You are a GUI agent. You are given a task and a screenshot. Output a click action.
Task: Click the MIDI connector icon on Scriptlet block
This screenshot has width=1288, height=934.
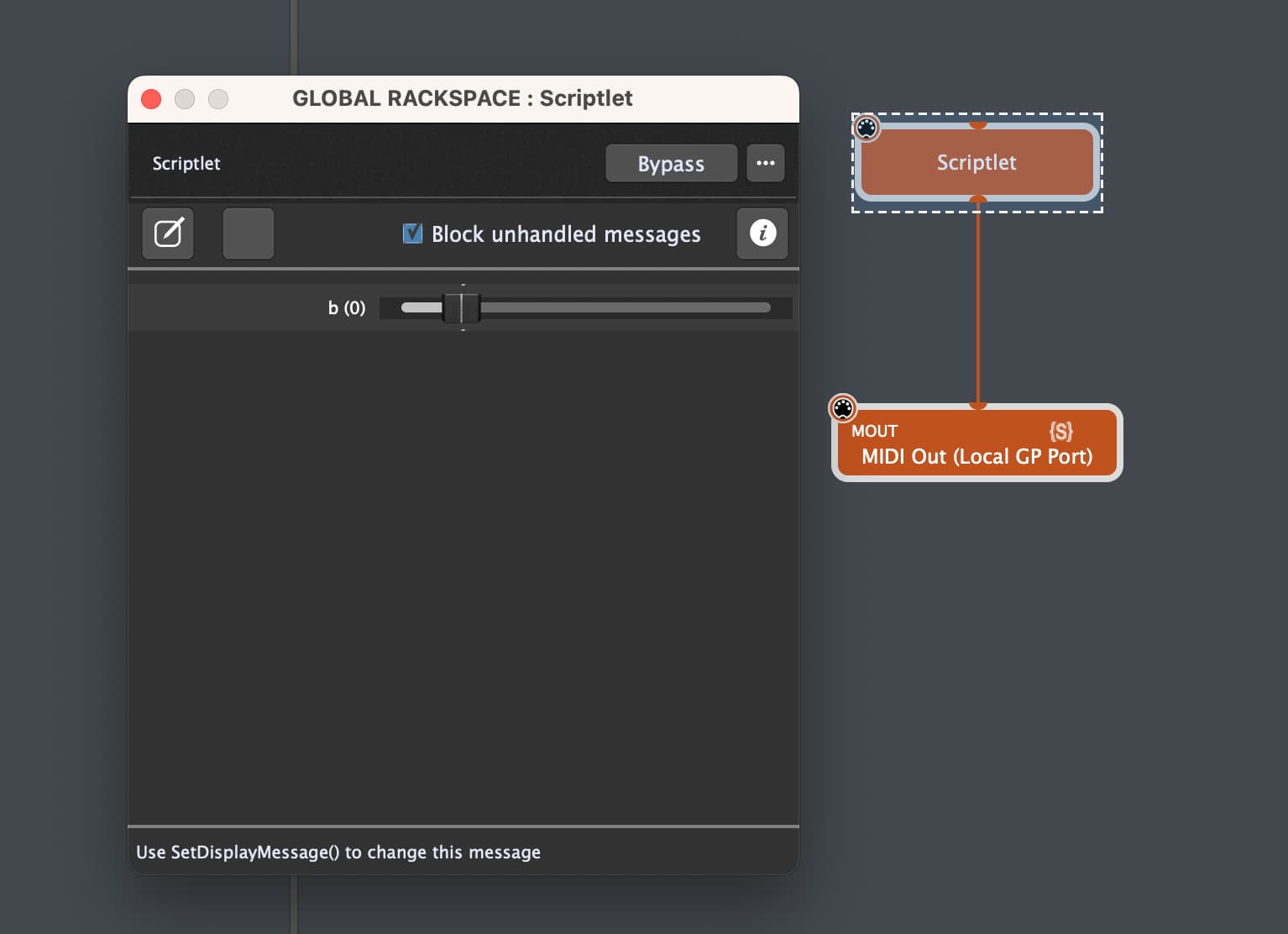point(867,128)
